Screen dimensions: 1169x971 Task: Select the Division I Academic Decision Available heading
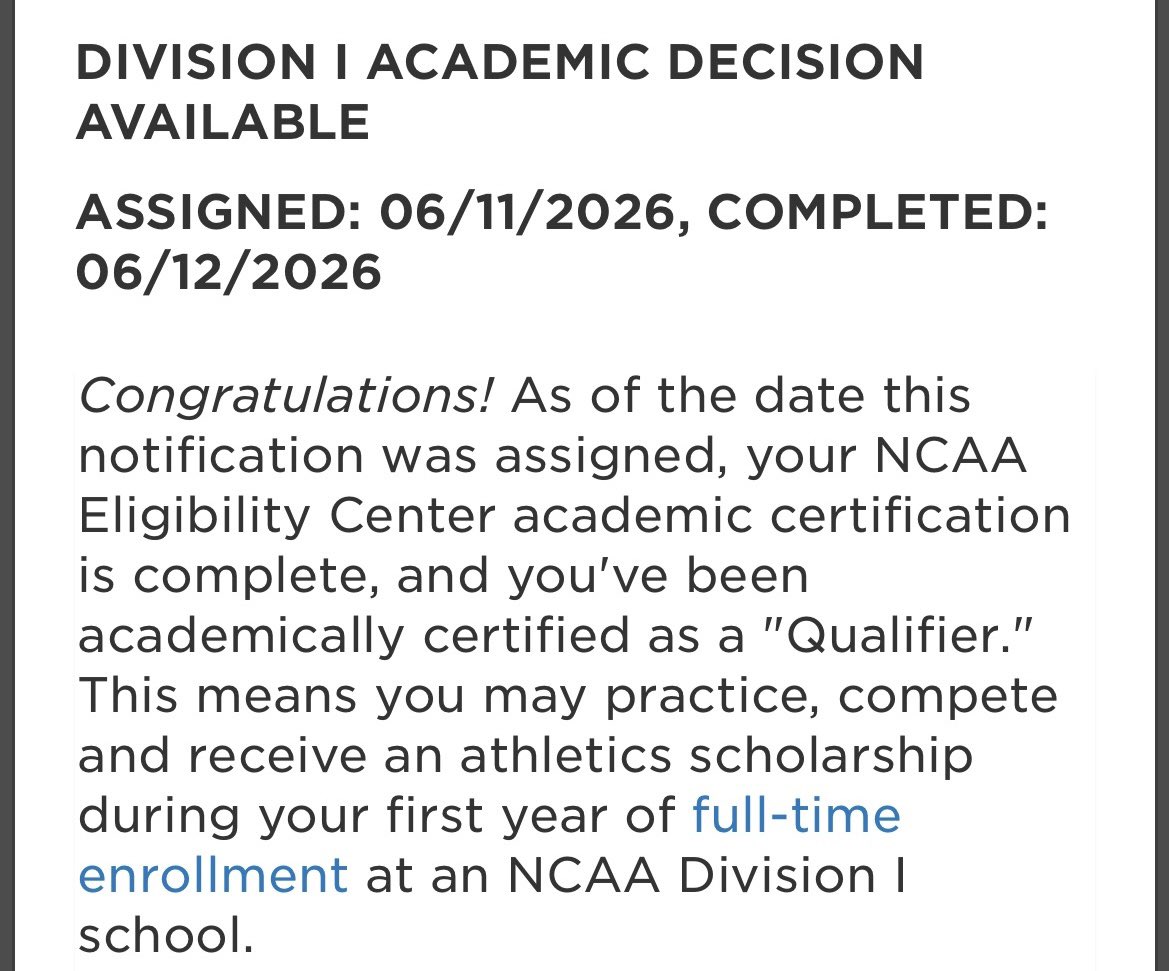tap(500, 91)
